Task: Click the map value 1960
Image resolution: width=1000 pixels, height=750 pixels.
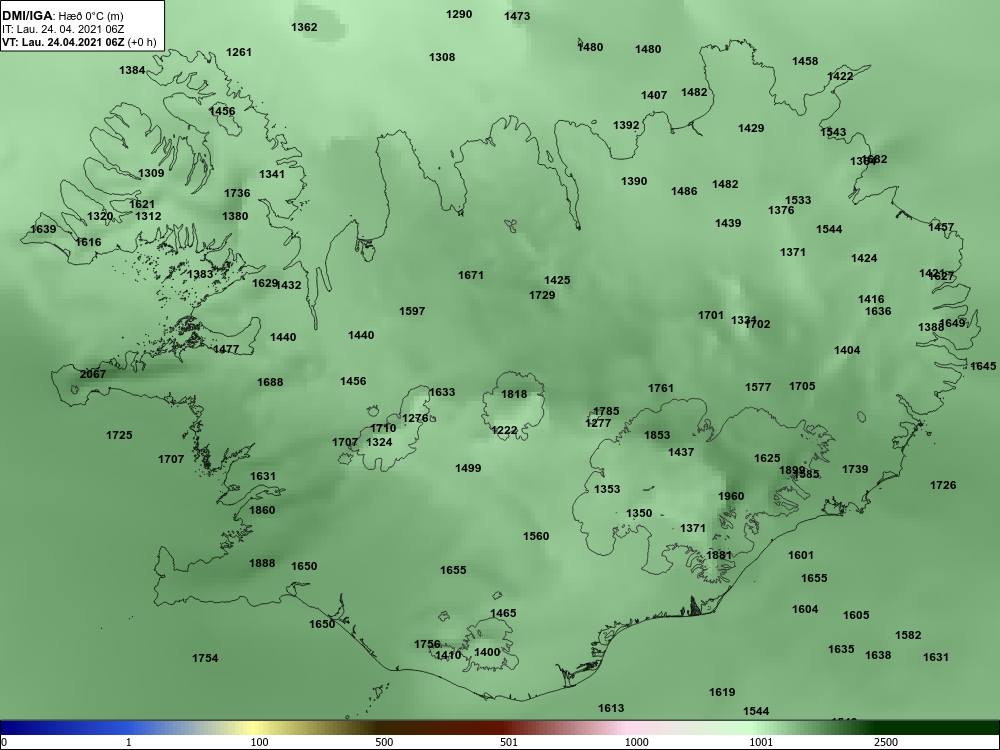Action: pyautogui.click(x=730, y=496)
